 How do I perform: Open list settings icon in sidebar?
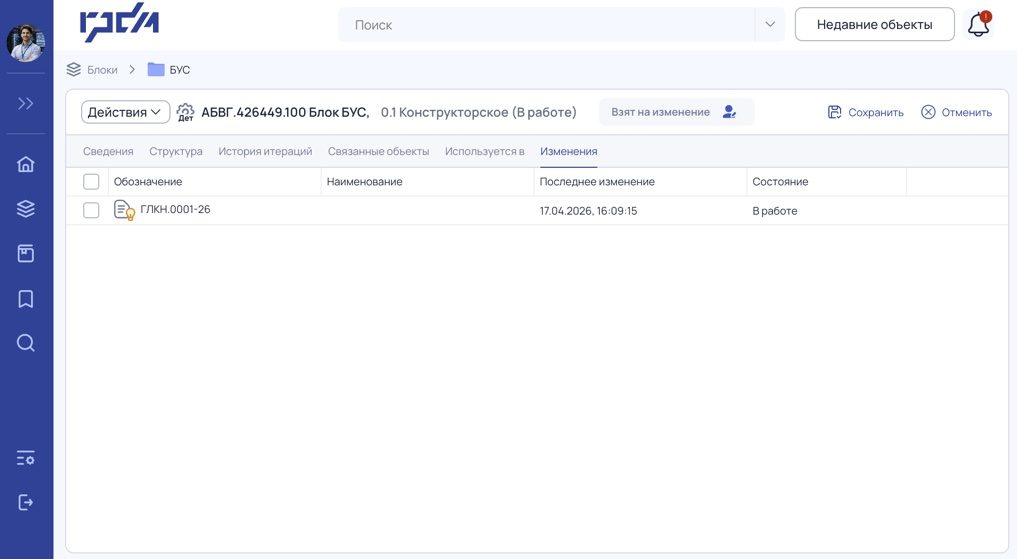[x=25, y=458]
